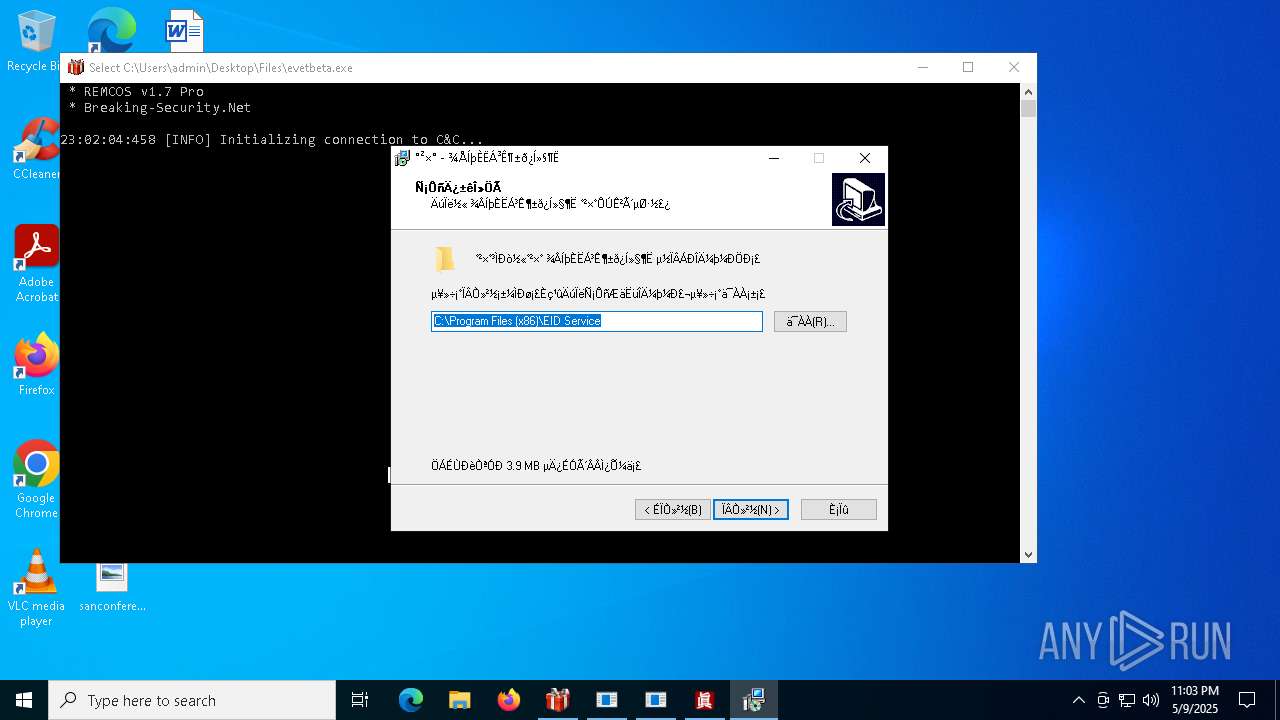This screenshot has height=720, width=1280.
Task: Click the taskbar clock showing 11:03 PM
Action: point(1195,700)
